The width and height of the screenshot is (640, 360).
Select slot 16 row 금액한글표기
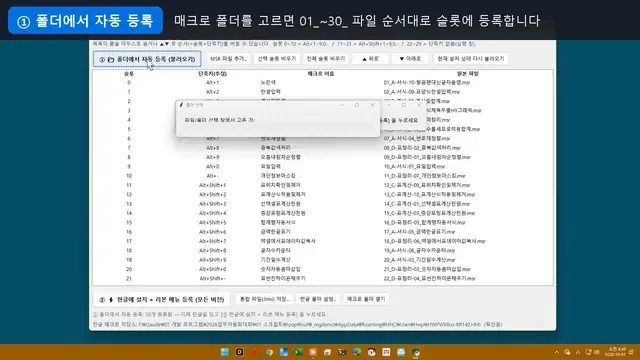322,232
